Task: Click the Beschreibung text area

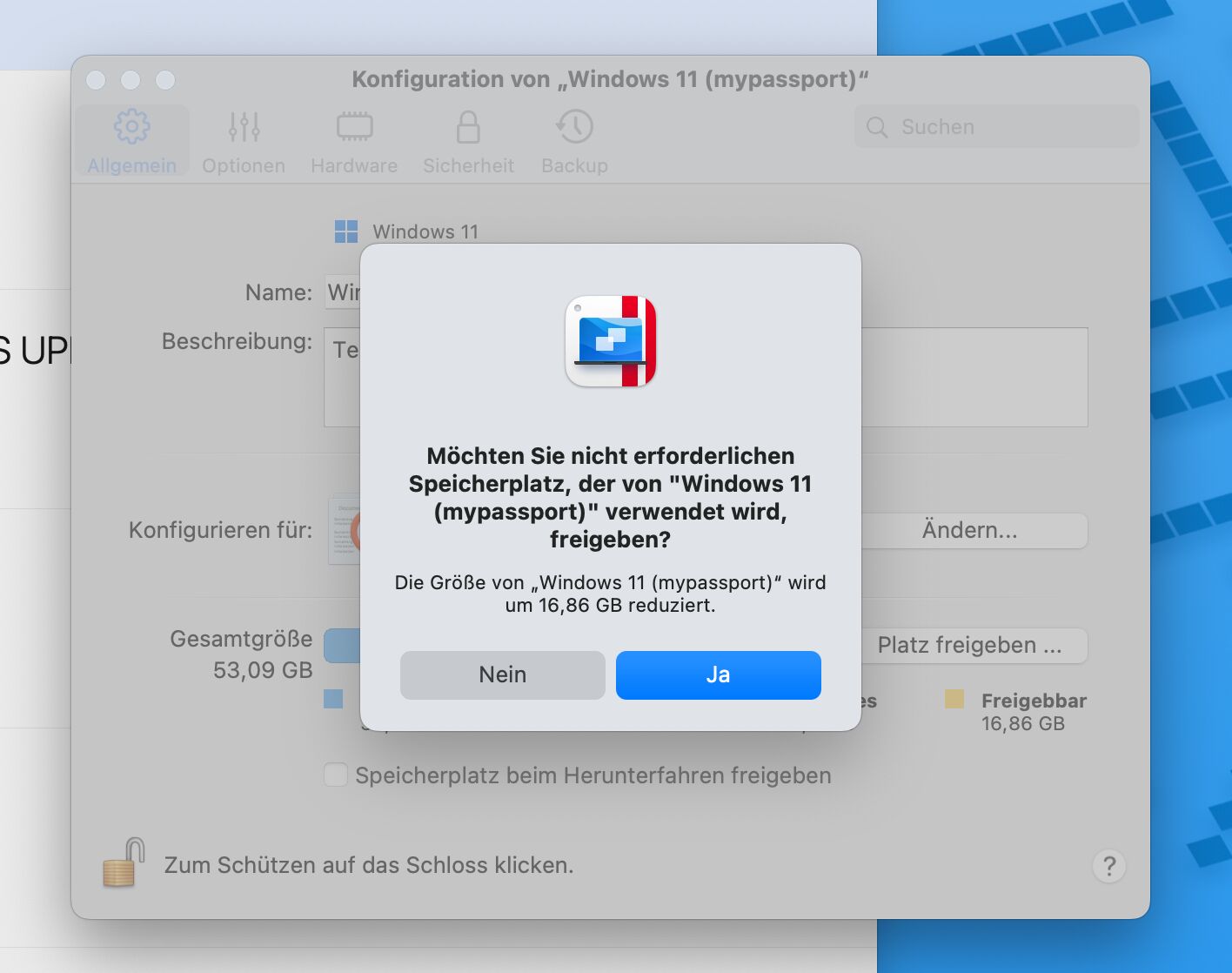Action: tap(706, 377)
